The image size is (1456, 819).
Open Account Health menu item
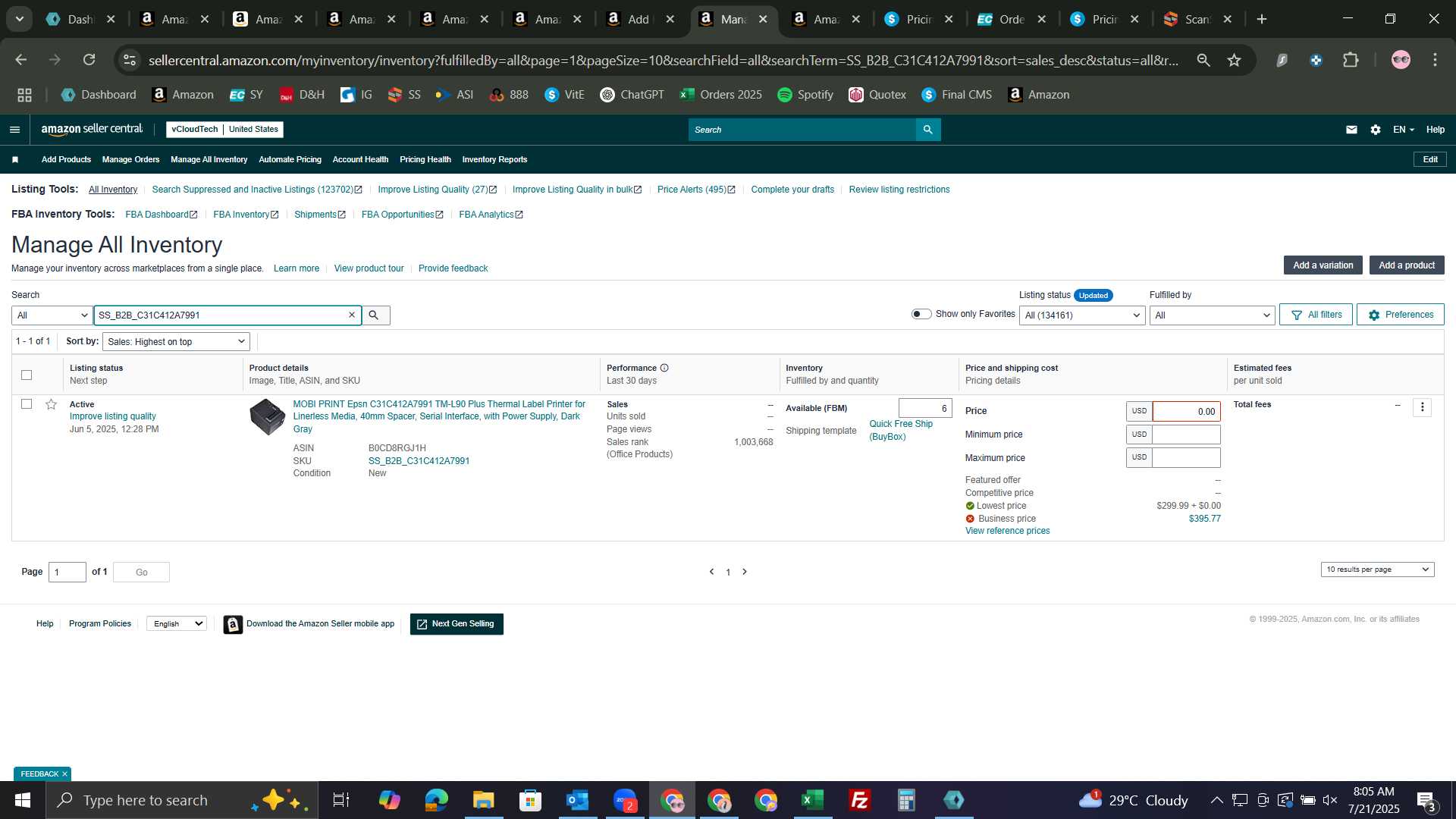(x=360, y=160)
